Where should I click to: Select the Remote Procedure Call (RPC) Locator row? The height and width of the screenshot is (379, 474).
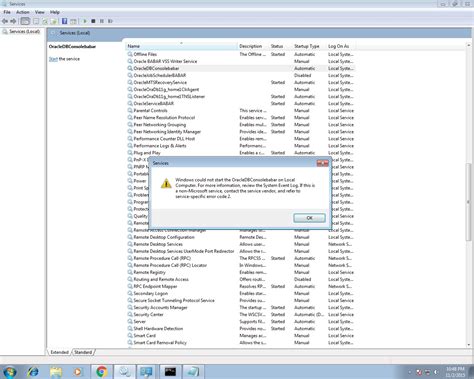pos(241,265)
